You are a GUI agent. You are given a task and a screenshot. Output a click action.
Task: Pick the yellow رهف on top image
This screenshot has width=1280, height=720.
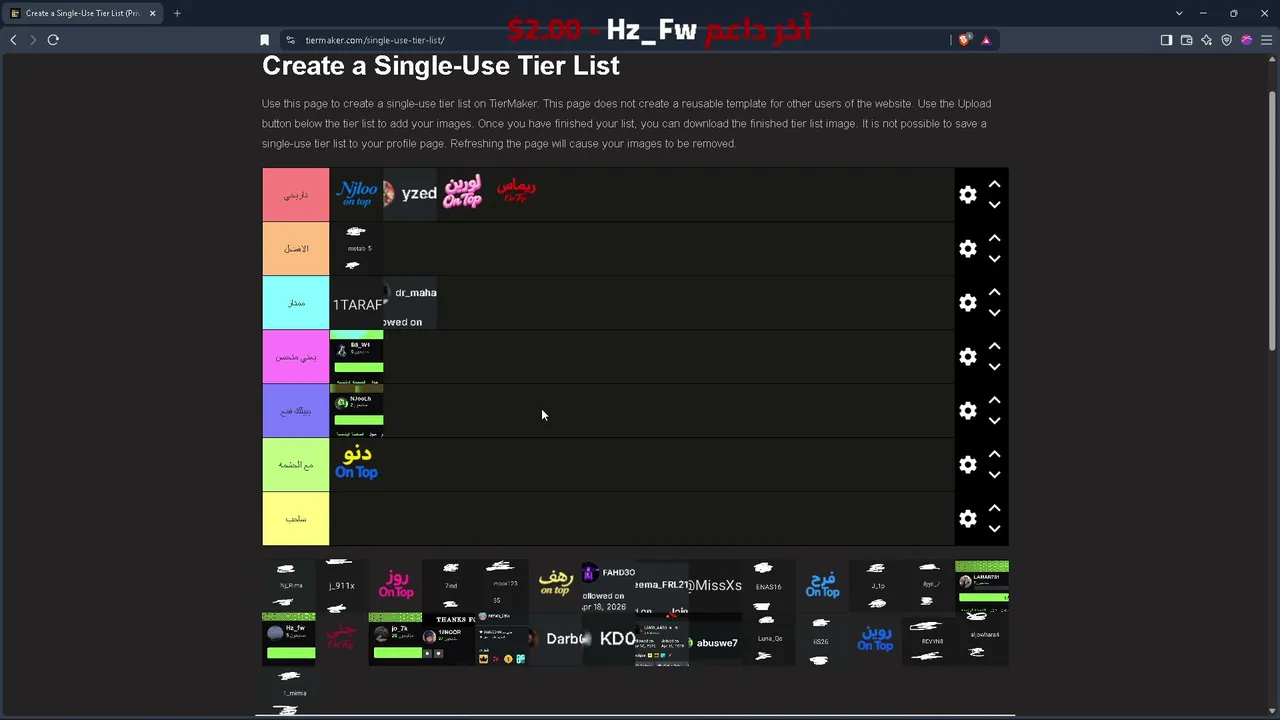pos(555,586)
